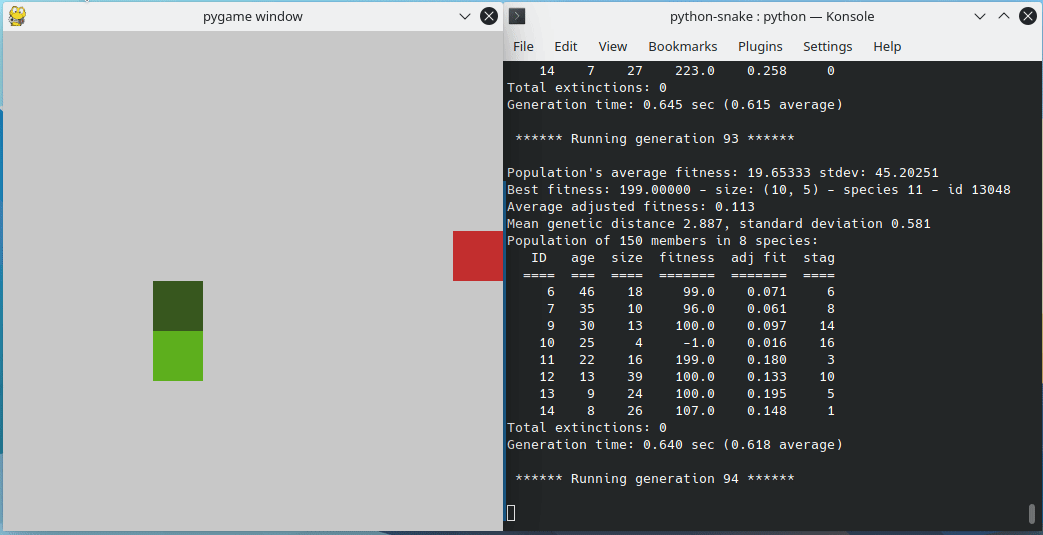This screenshot has height=535, width=1043.
Task: Click the Konsole vertical scrollbar handle
Action: point(1032,513)
